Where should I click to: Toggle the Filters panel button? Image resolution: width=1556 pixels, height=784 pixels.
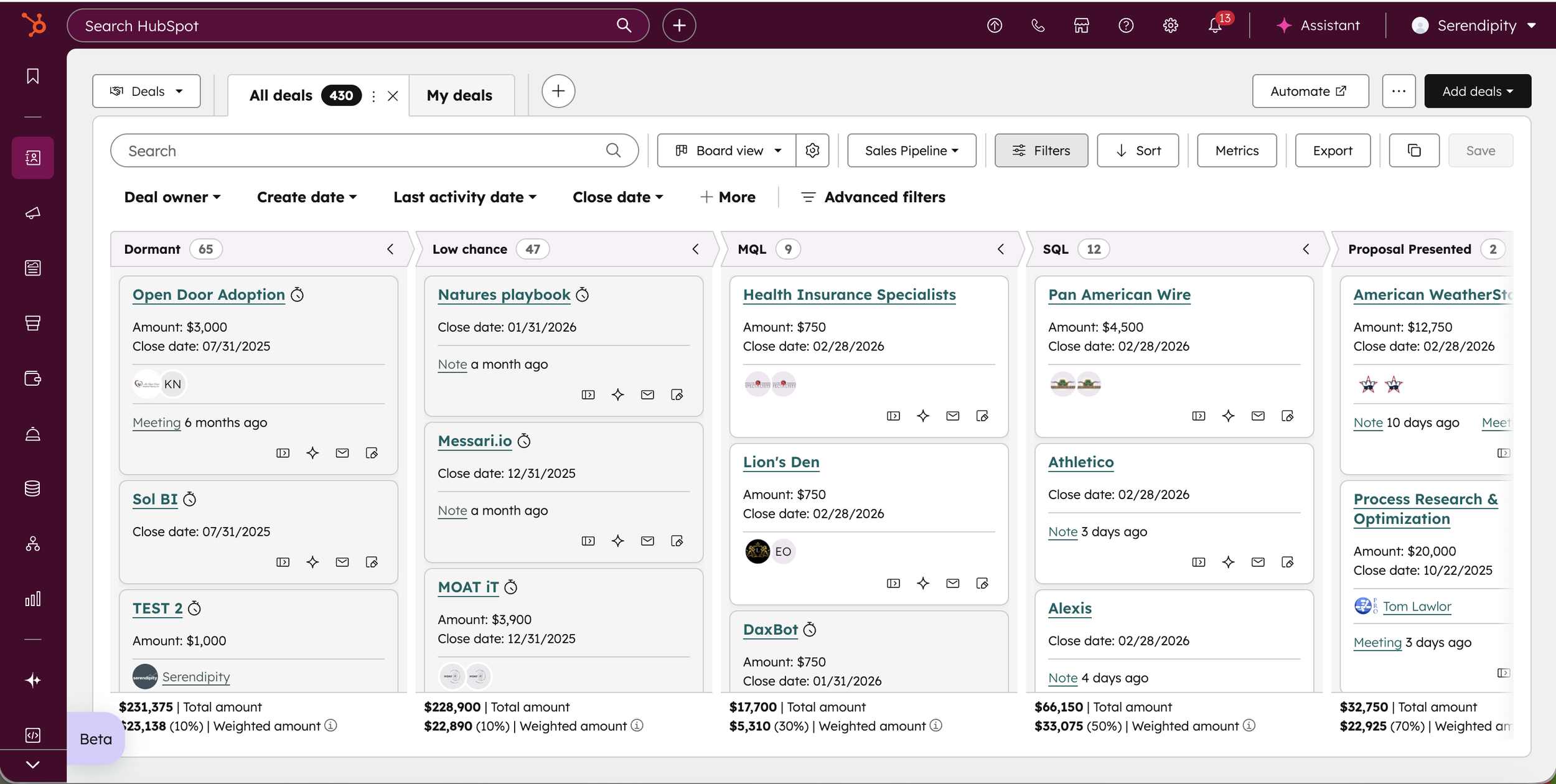pos(1041,151)
